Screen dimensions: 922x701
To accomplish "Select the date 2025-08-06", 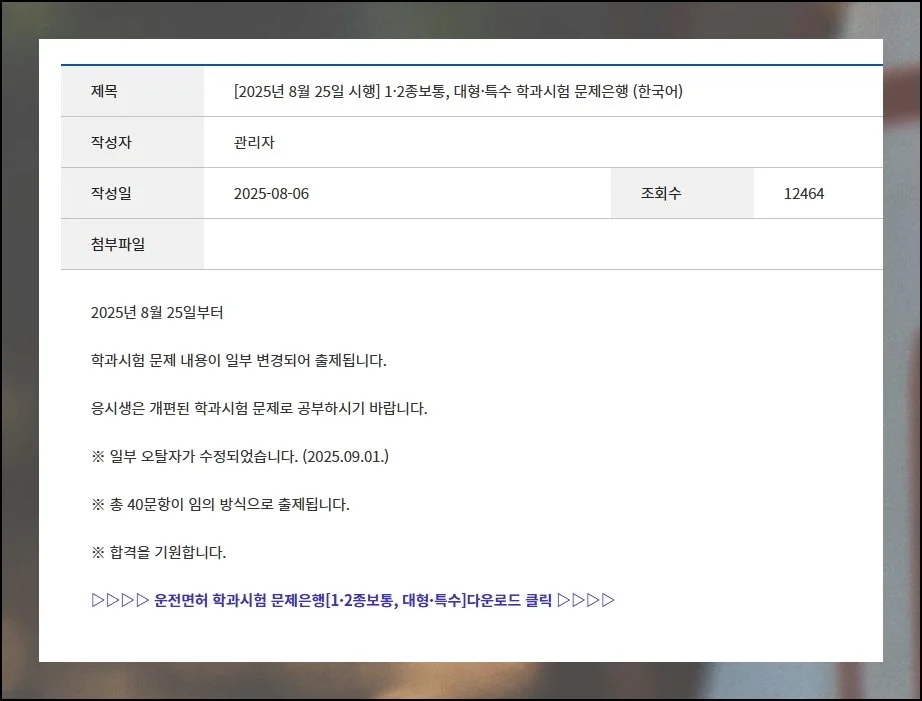I will [271, 193].
